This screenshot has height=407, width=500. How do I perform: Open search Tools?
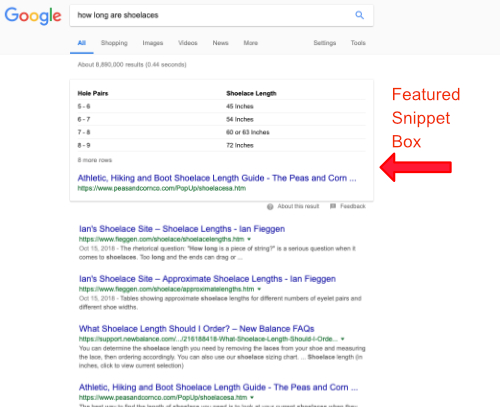358,43
